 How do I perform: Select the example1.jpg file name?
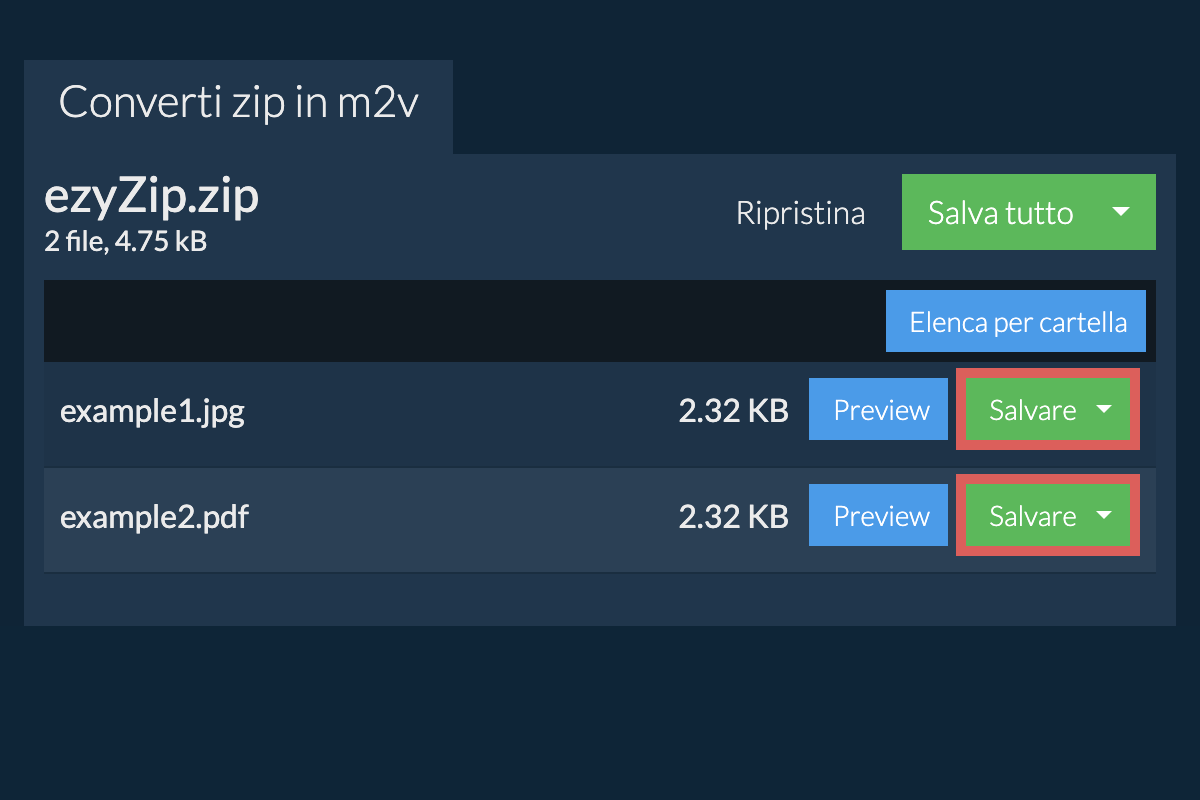tap(152, 411)
